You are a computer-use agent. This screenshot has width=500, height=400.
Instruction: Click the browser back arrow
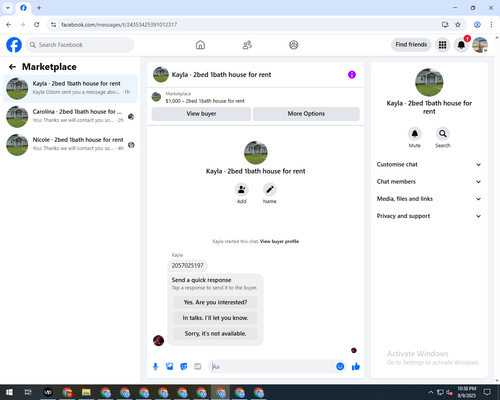tap(9, 25)
